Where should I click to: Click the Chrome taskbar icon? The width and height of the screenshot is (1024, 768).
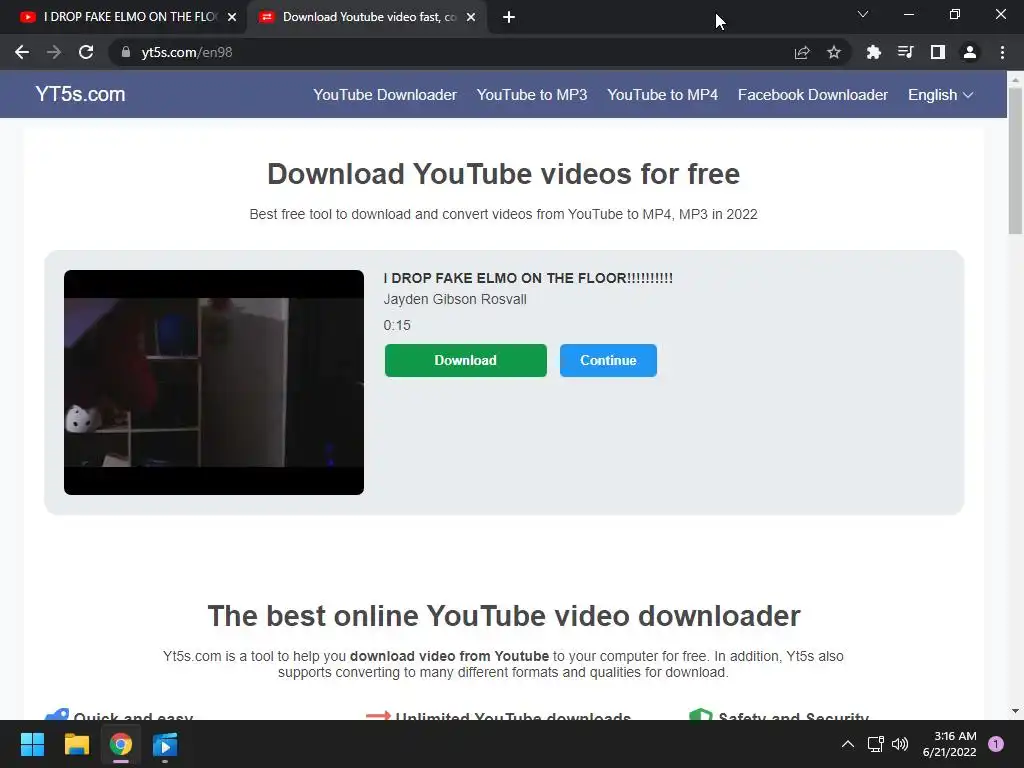pyautogui.click(x=121, y=744)
